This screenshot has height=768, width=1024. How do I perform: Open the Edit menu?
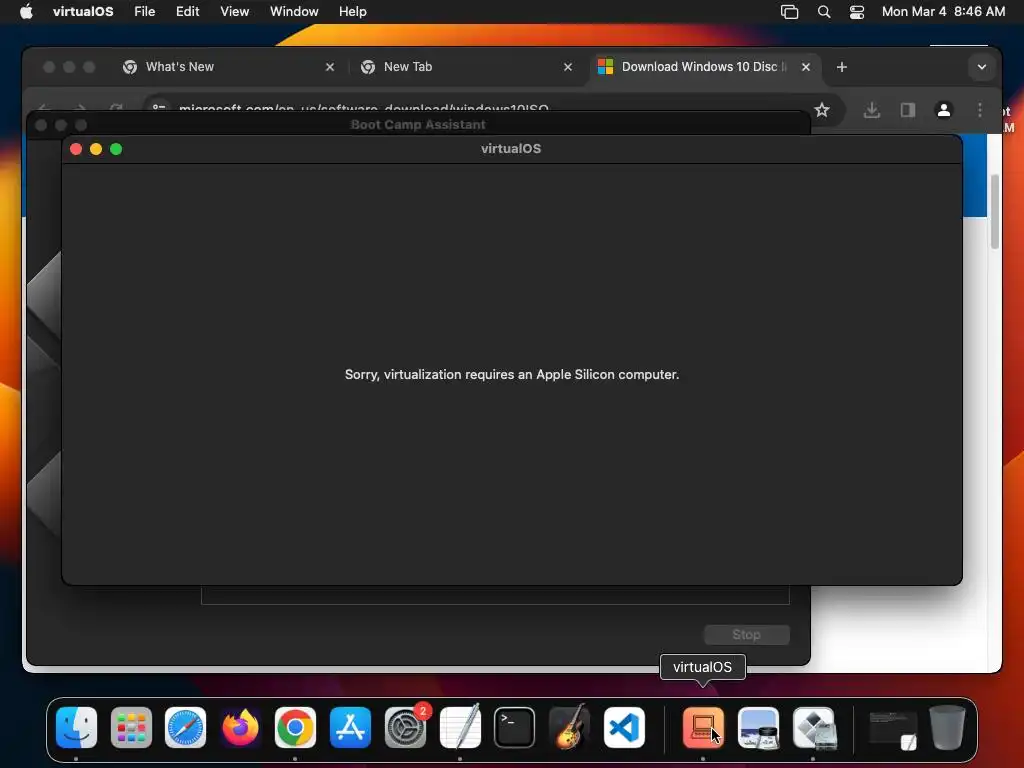[187, 12]
